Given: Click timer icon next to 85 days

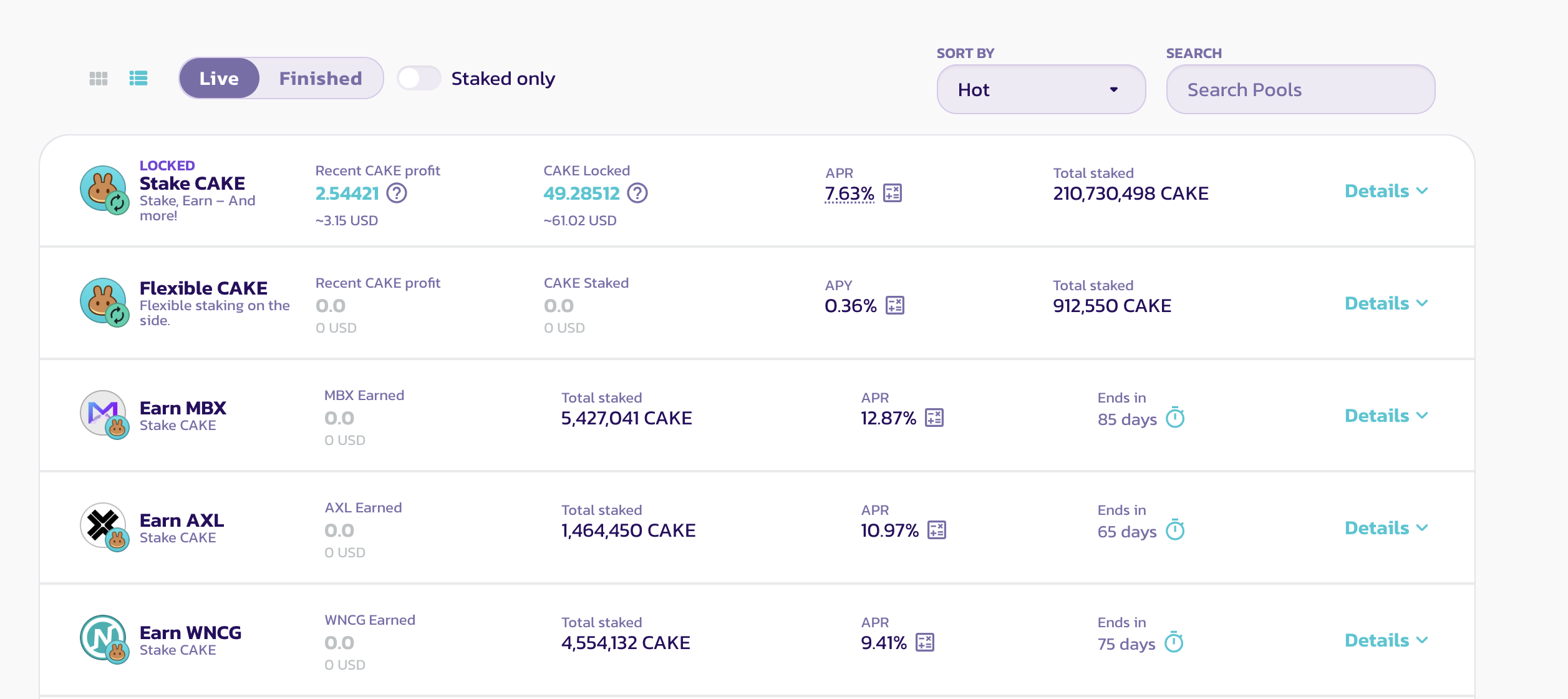Looking at the screenshot, I should tap(1175, 418).
